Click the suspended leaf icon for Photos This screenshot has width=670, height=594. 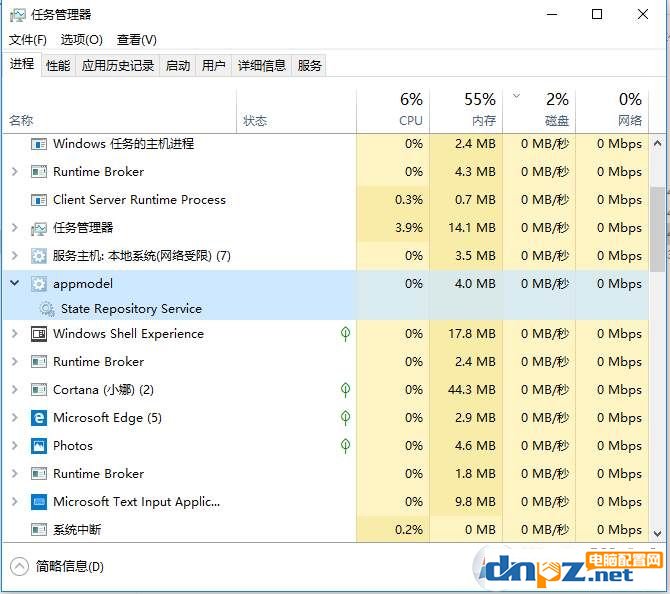[x=345, y=446]
